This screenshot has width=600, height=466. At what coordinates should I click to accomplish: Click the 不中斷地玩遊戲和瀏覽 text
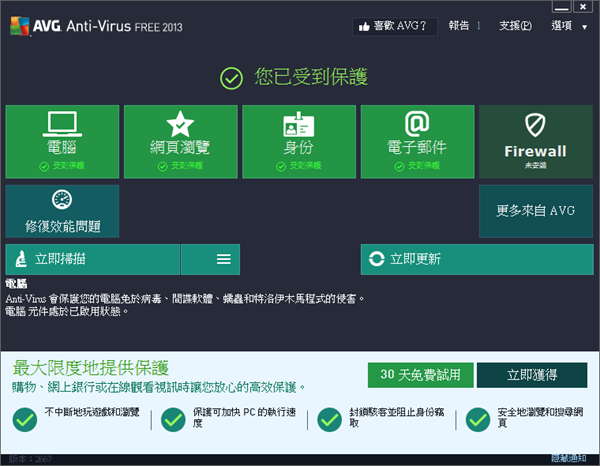tap(92, 412)
